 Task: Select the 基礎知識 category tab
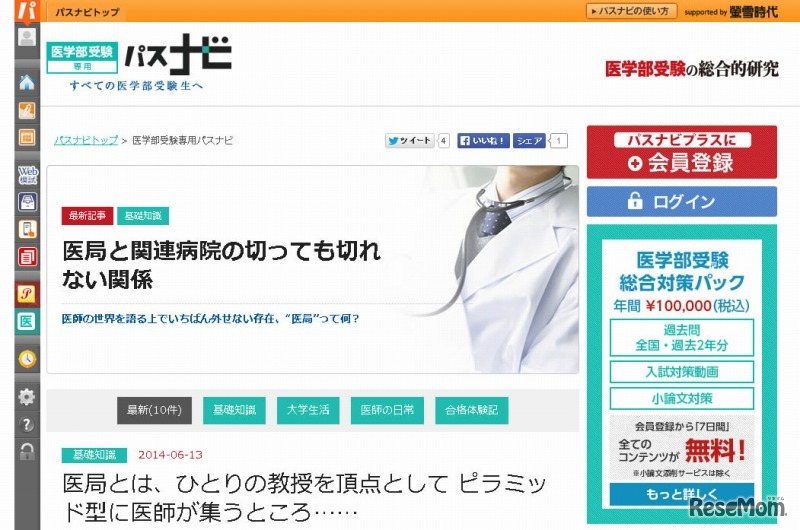(234, 410)
